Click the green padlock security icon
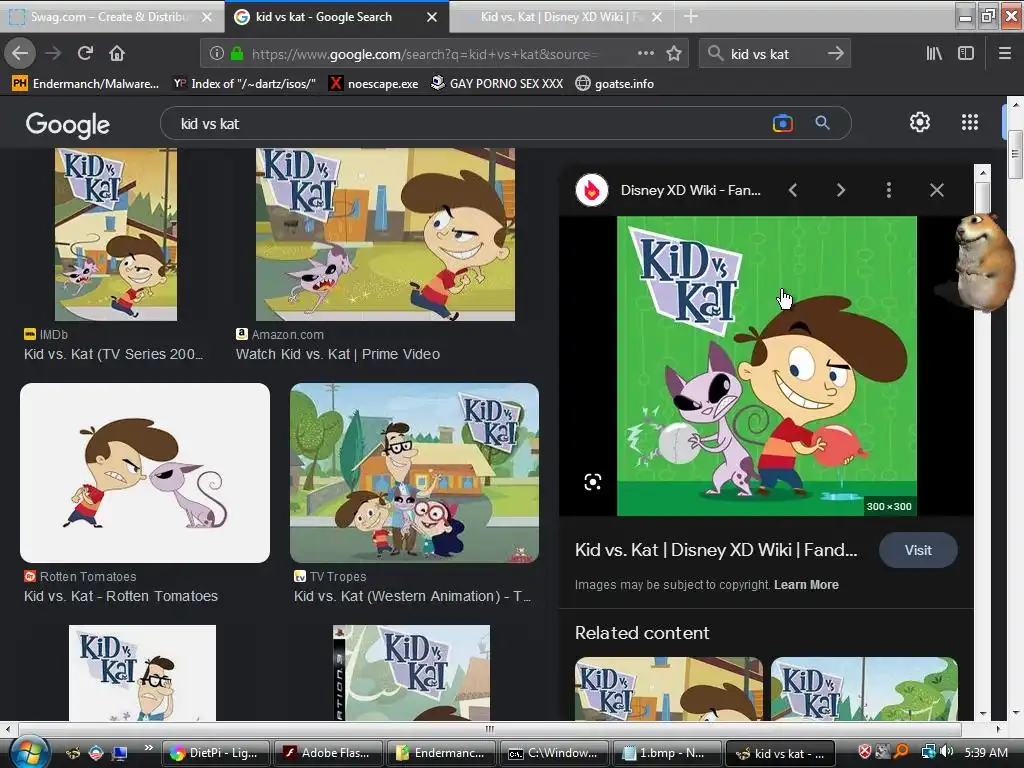This screenshot has width=1024, height=768. [x=237, y=54]
